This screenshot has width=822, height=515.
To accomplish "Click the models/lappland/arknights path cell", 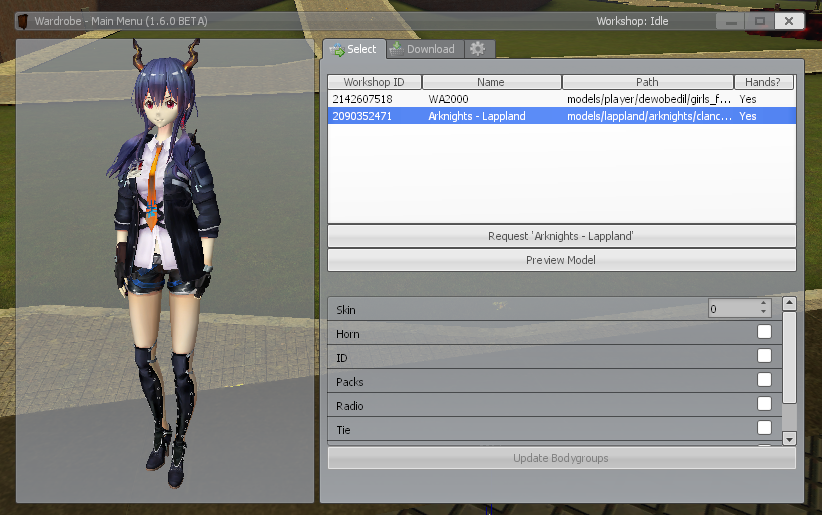I will point(649,116).
